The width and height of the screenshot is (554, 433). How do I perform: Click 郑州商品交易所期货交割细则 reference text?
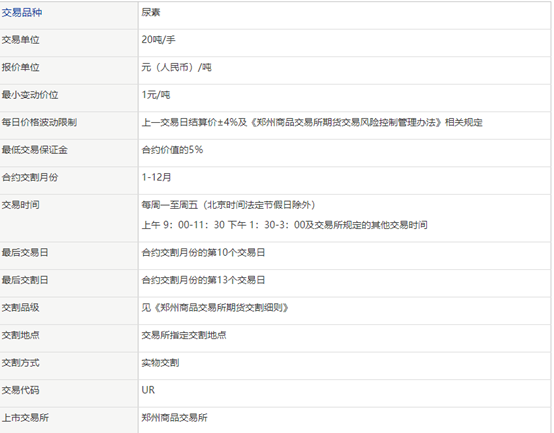point(221,308)
